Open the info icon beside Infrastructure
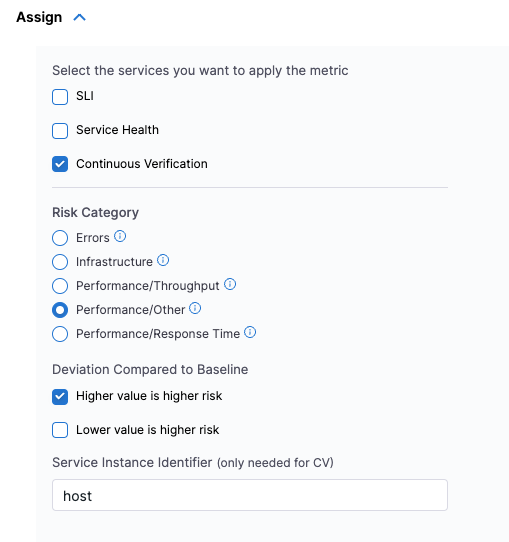Screen dimensions: 509x542 163,260
